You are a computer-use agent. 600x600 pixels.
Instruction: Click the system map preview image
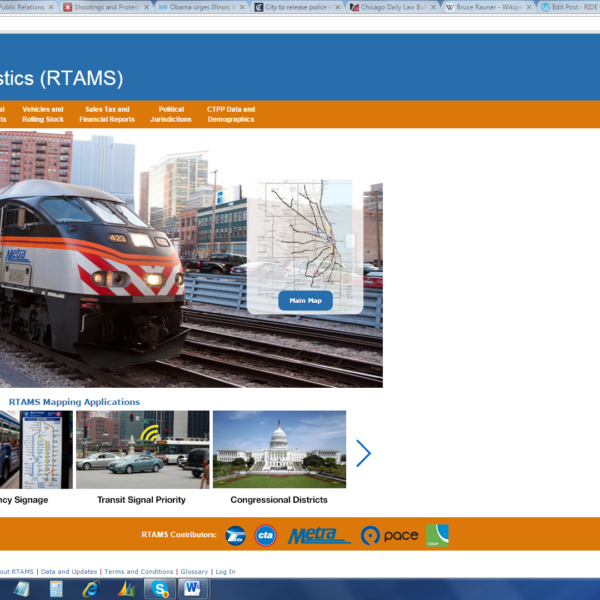click(305, 233)
